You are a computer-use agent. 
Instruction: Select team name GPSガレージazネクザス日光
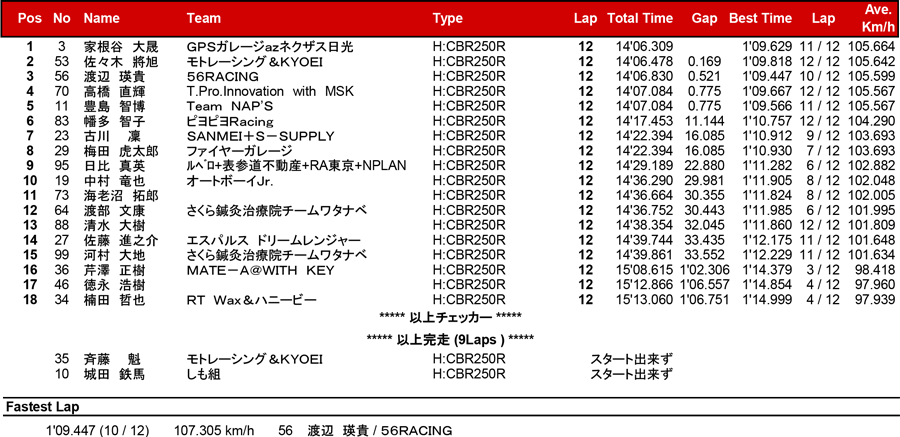click(x=270, y=47)
